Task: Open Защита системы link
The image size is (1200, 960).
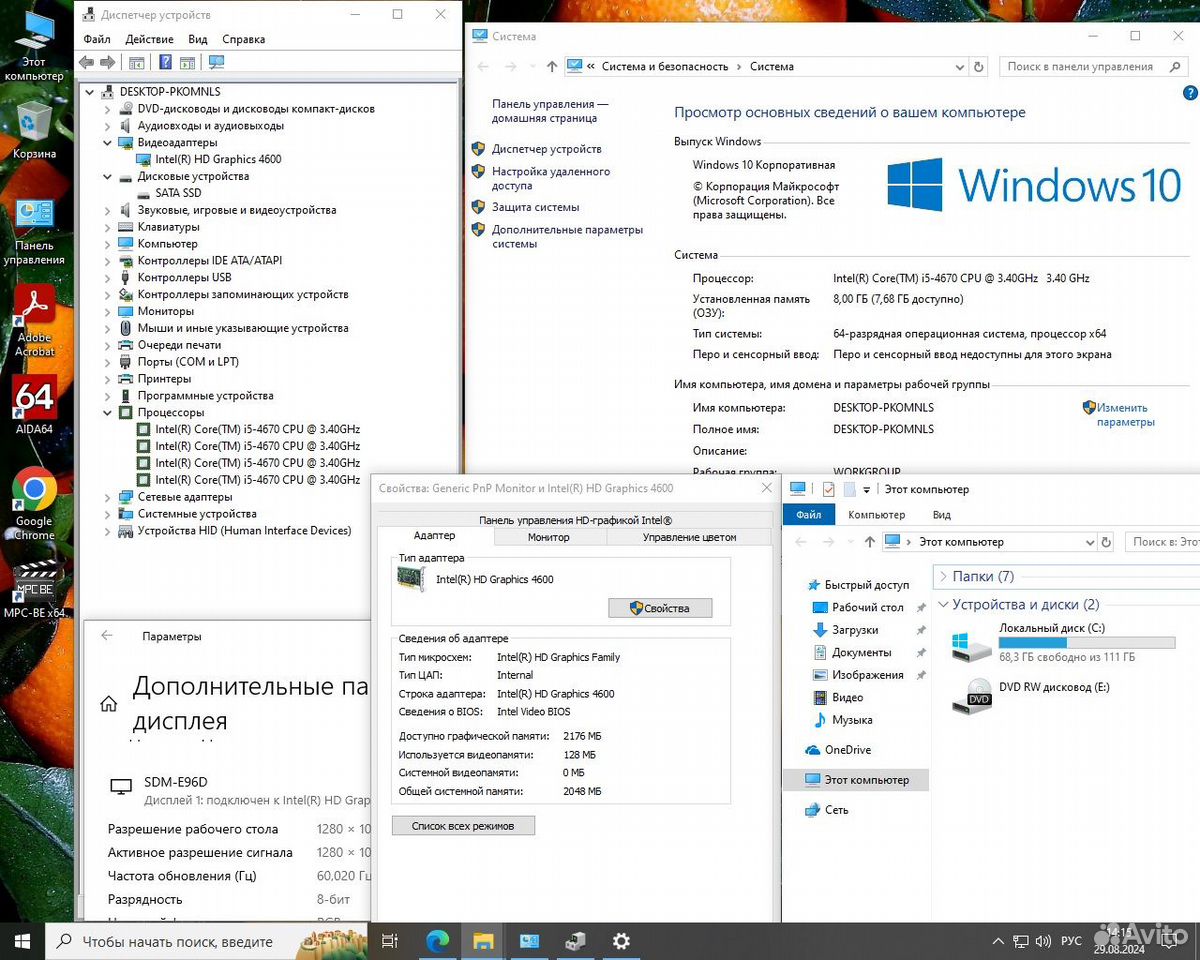Action: click(x=536, y=207)
